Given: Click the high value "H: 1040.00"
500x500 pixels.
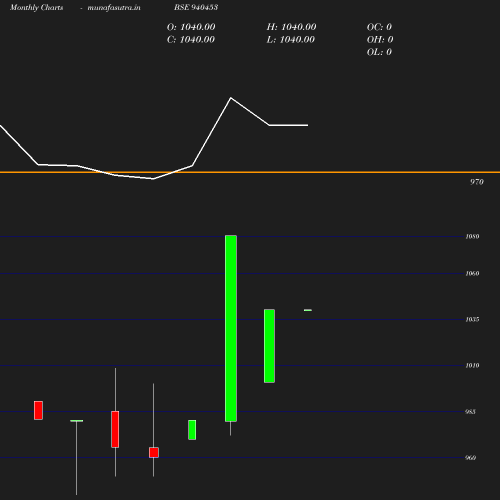Looking at the screenshot, I should pos(291,27).
